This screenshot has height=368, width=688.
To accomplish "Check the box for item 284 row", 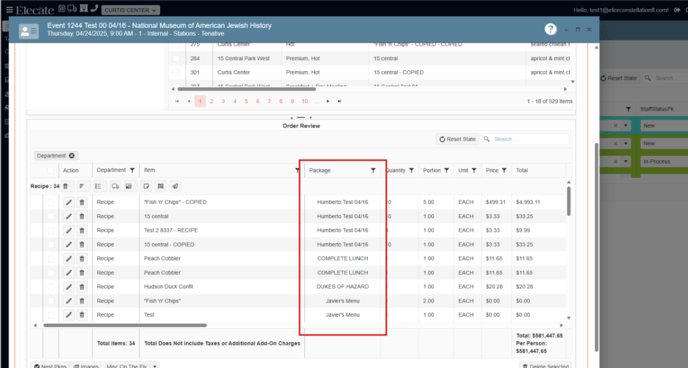I will (x=176, y=58).
